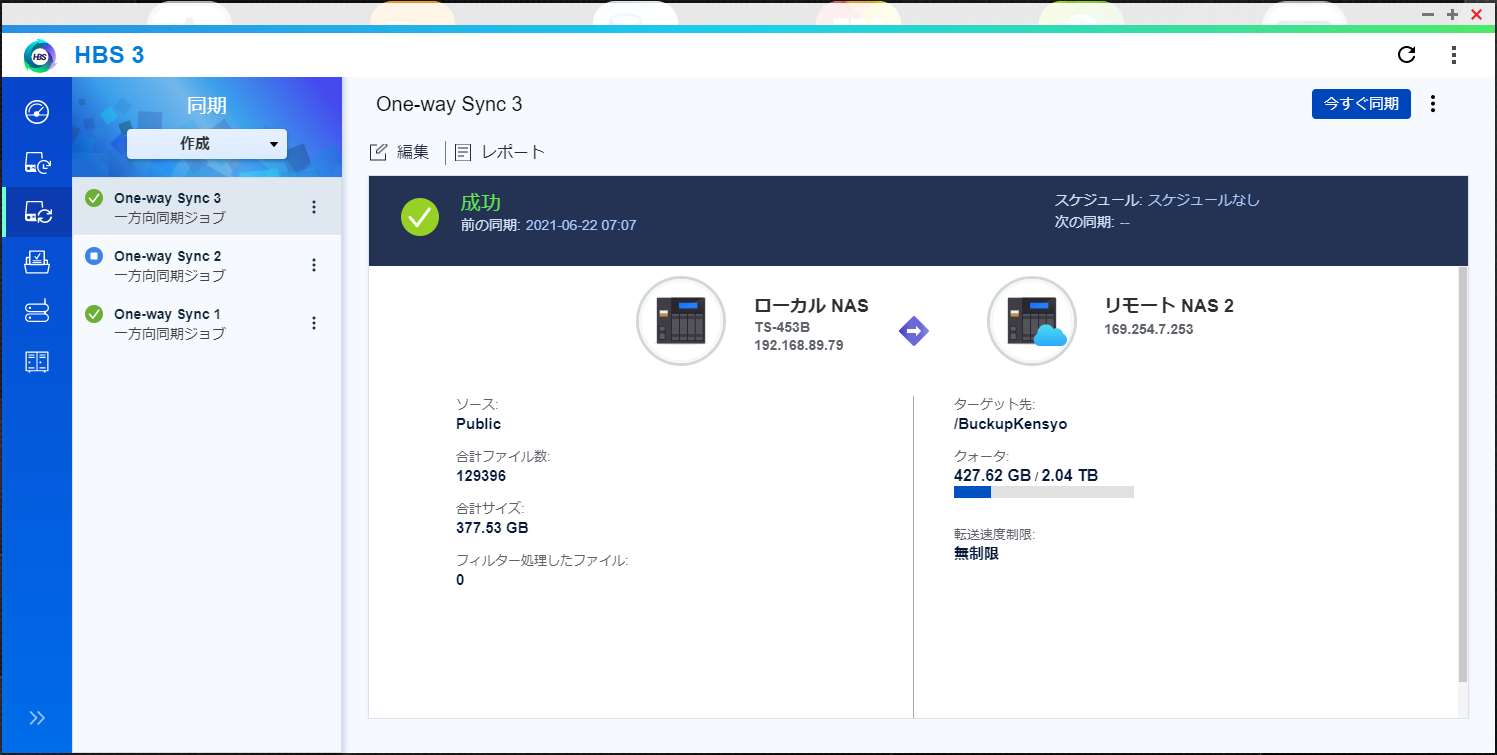This screenshot has height=755, width=1497.
Task: Select the One-way Sync 2 job
Action: (168, 265)
